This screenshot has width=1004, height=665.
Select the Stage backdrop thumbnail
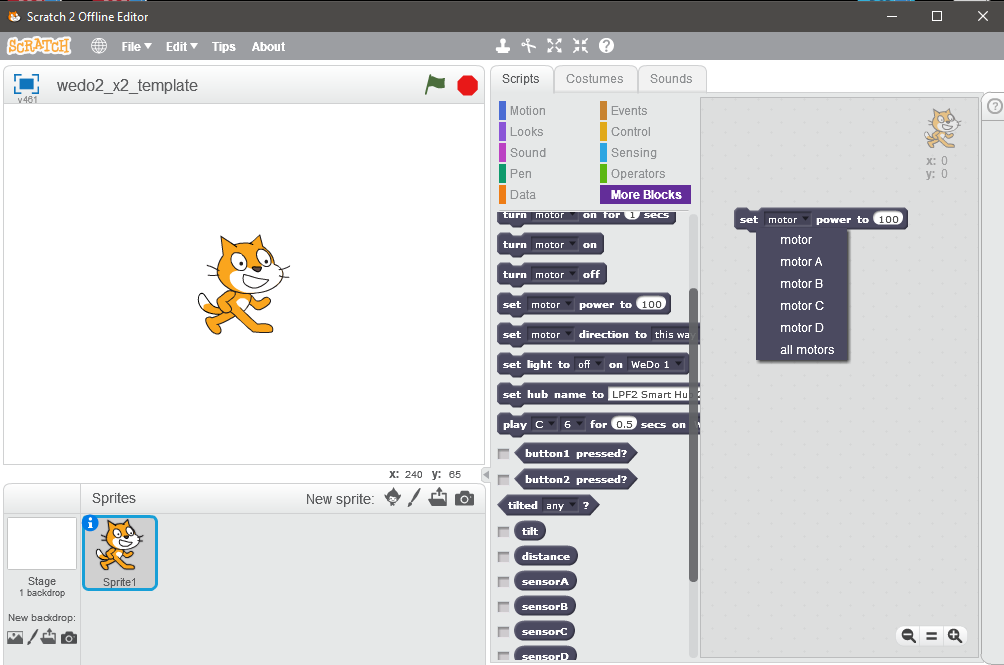(x=42, y=543)
